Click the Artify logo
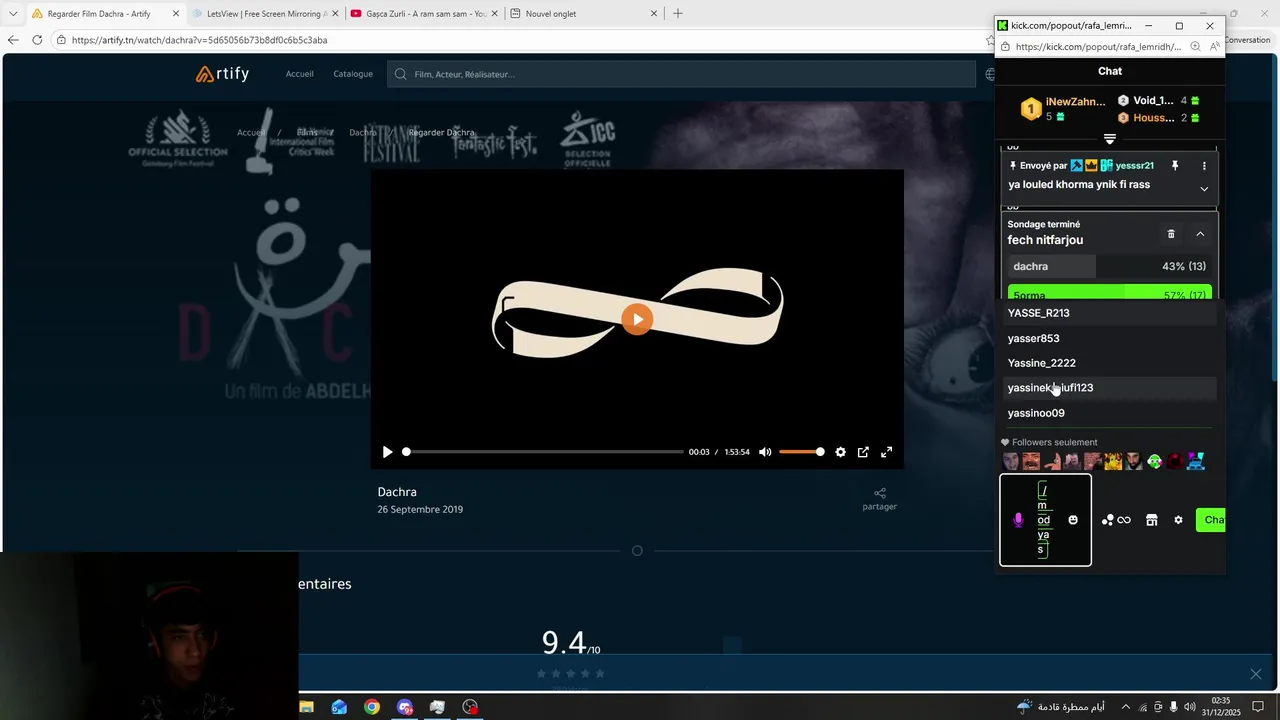The height and width of the screenshot is (720, 1280). pyautogui.click(x=222, y=74)
